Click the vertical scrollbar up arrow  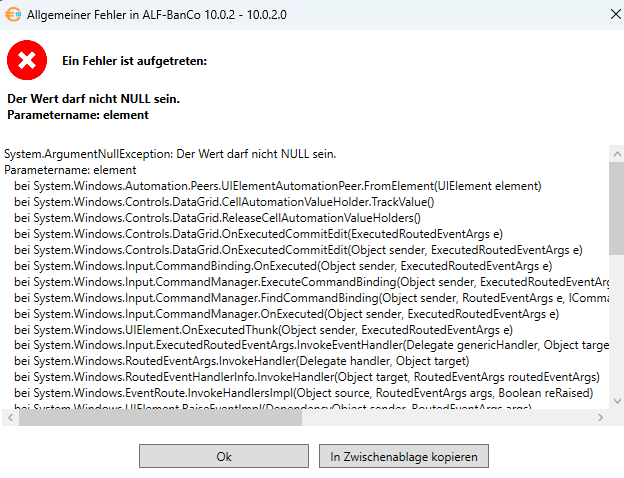(x=617, y=154)
